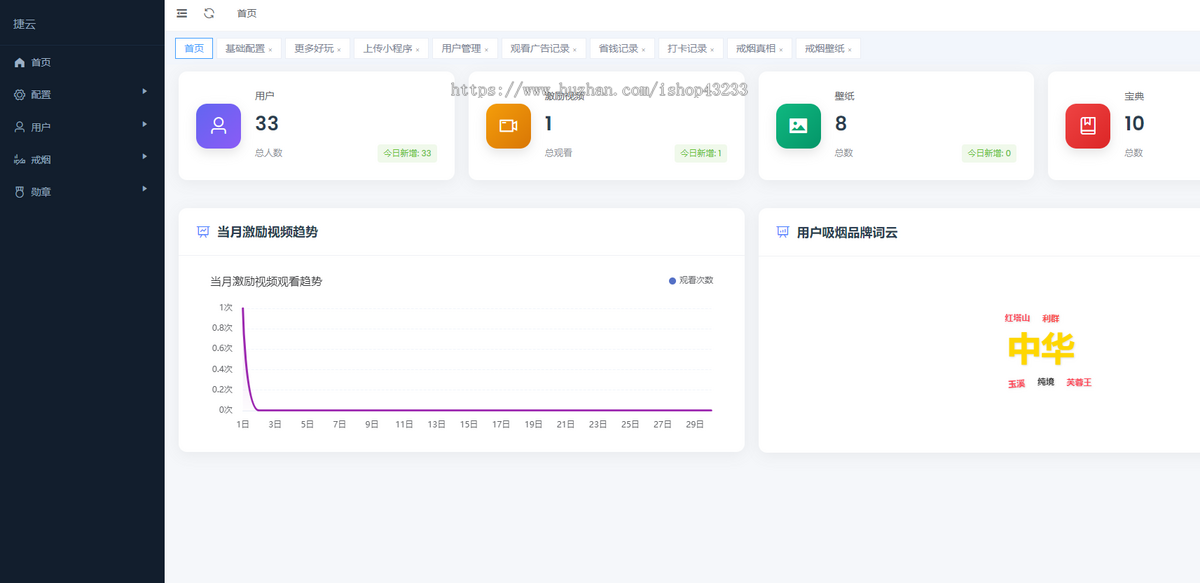The height and width of the screenshot is (583, 1200).
Task: Click the 戒烟 icon in sidebar
Action: click(x=19, y=159)
